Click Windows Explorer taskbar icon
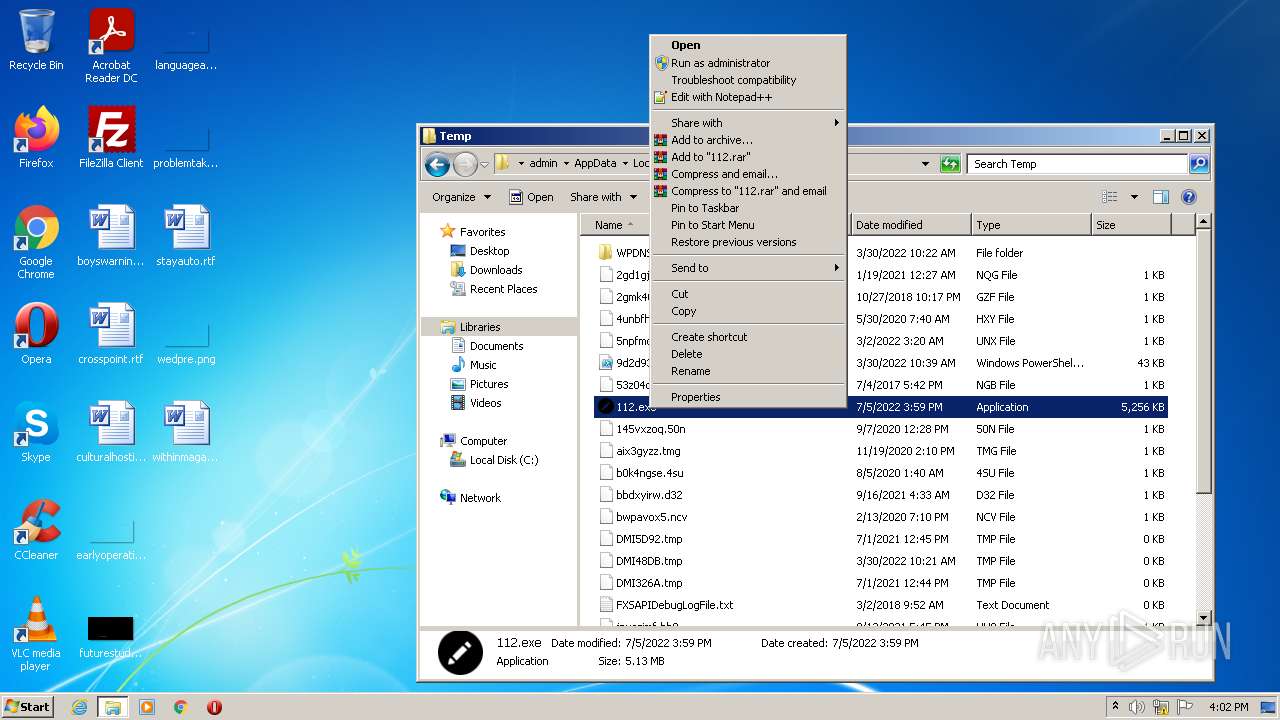 point(113,707)
